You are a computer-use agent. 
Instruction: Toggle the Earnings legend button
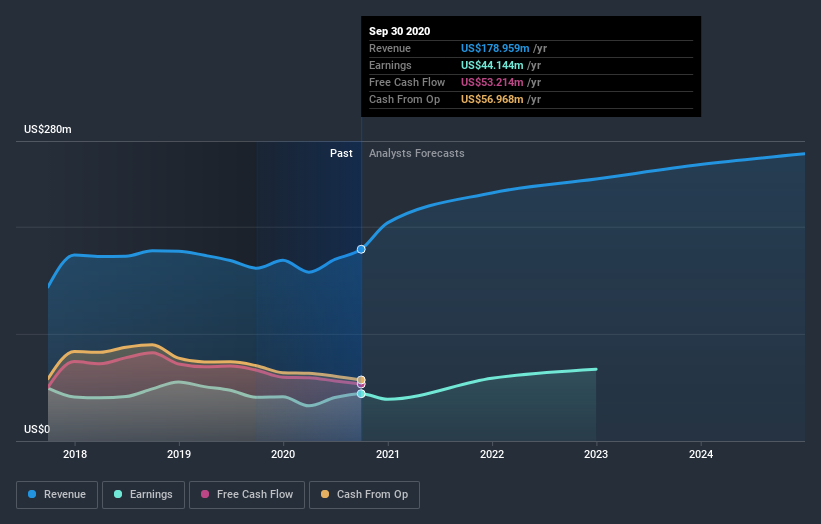(x=143, y=495)
